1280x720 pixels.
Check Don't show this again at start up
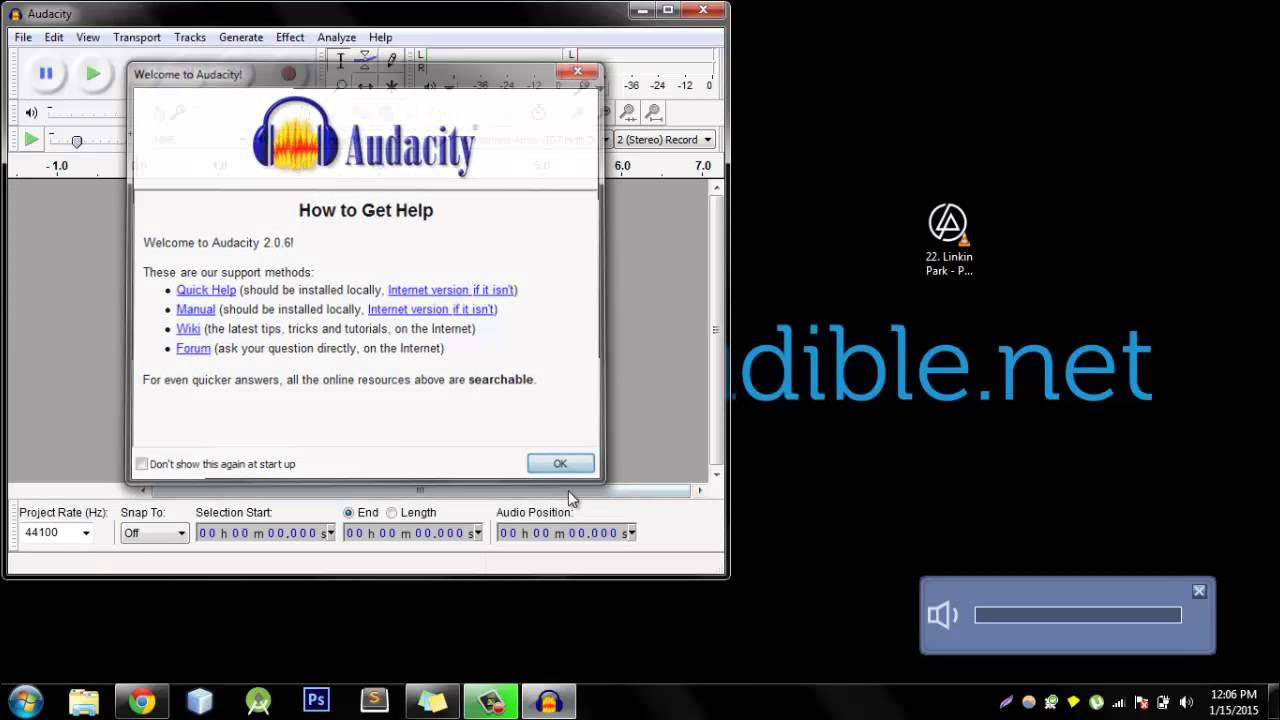pyautogui.click(x=142, y=464)
